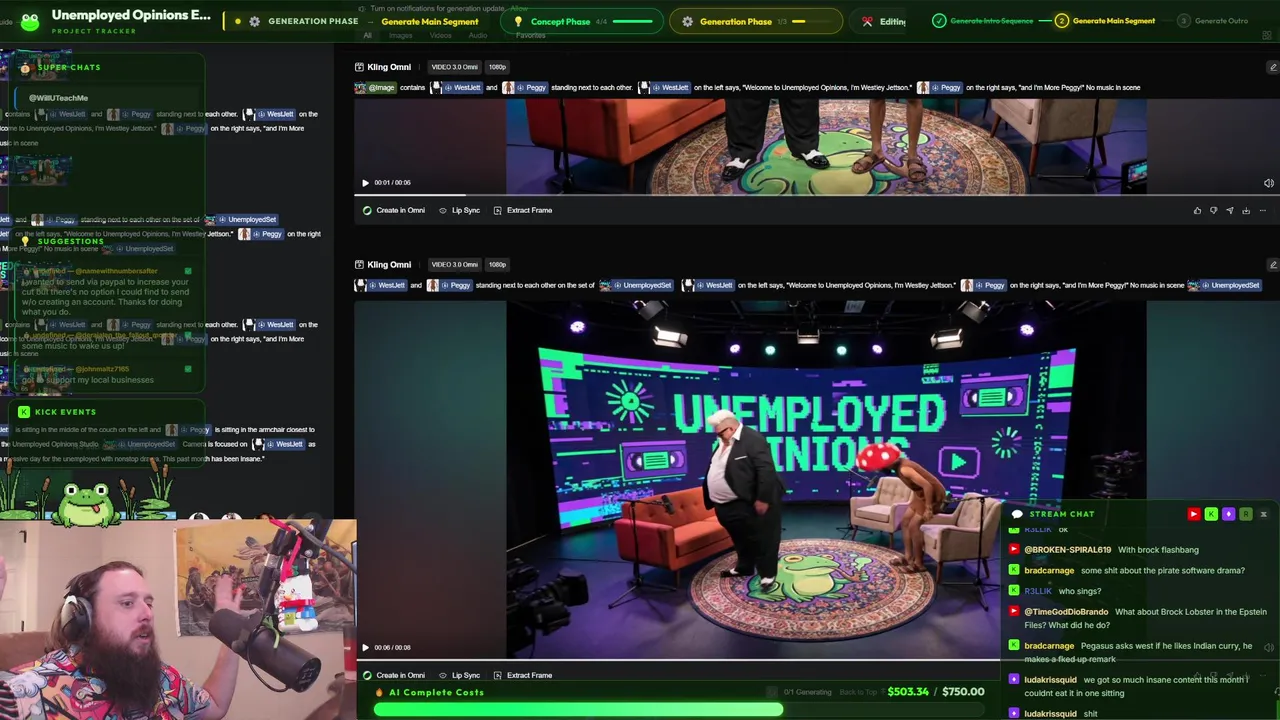This screenshot has height=720, width=1280.
Task: Click the @Image tag in first prompt
Action: [x=376, y=88]
